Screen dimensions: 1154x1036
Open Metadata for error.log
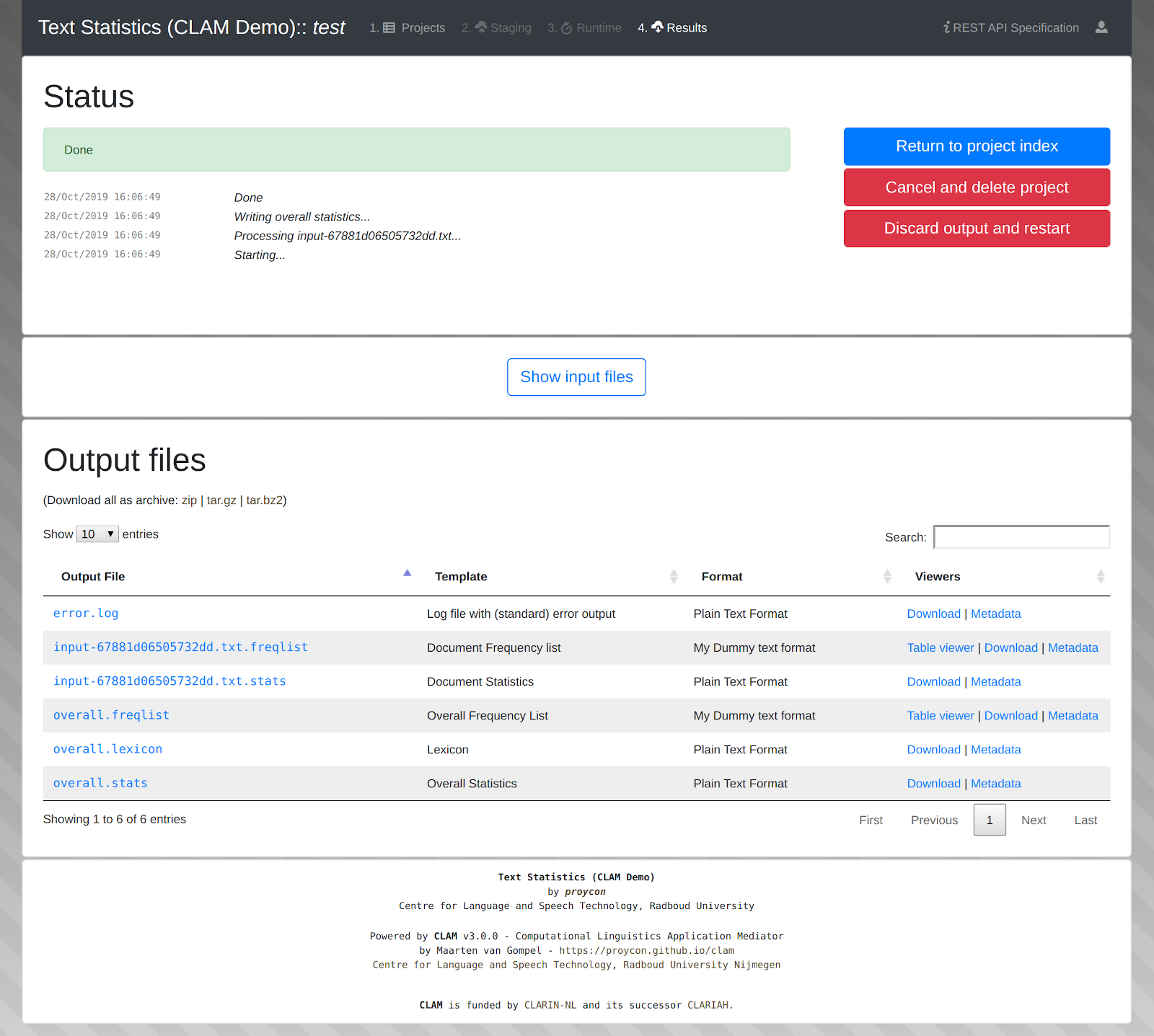point(995,614)
